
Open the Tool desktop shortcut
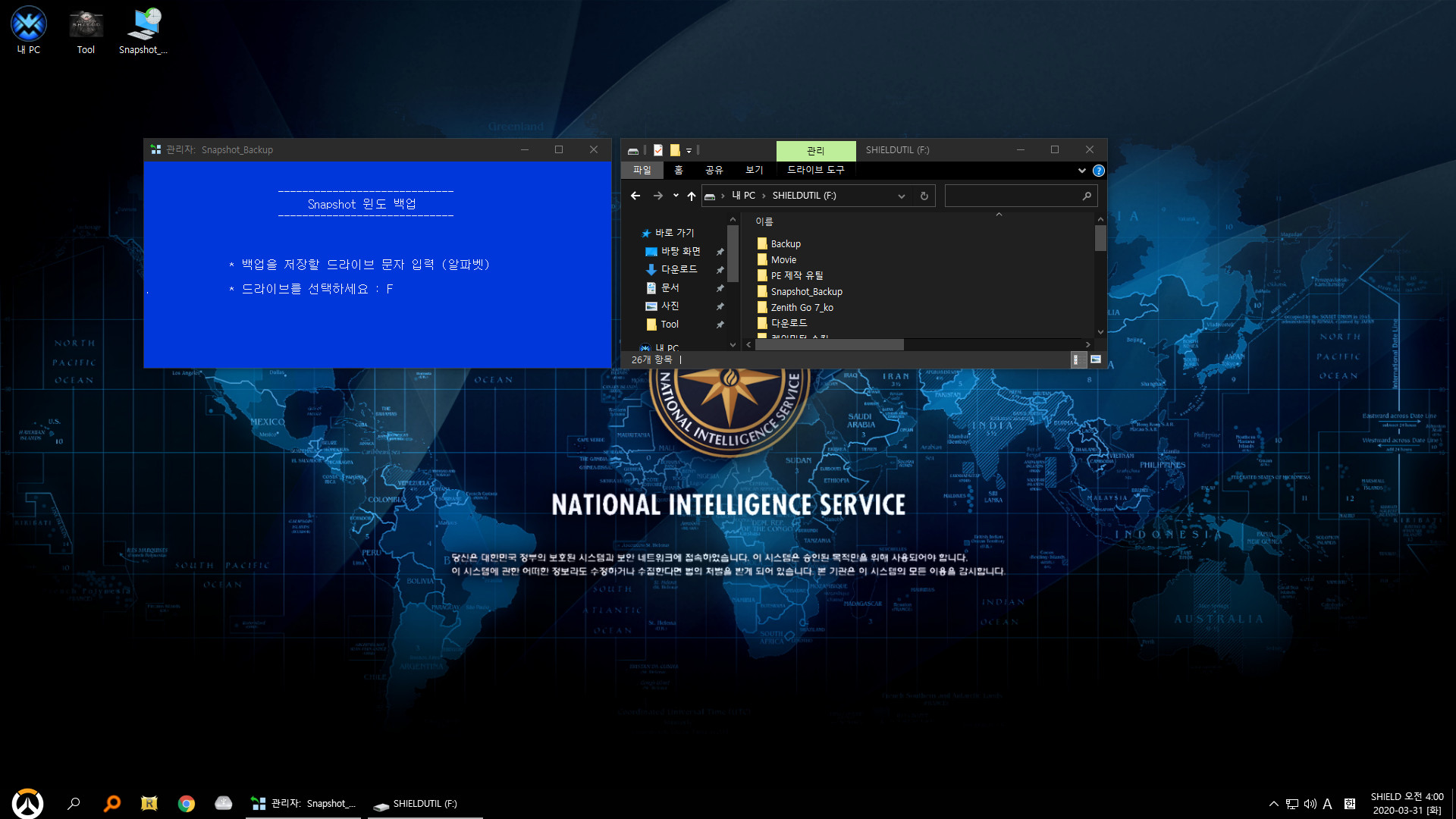86,30
